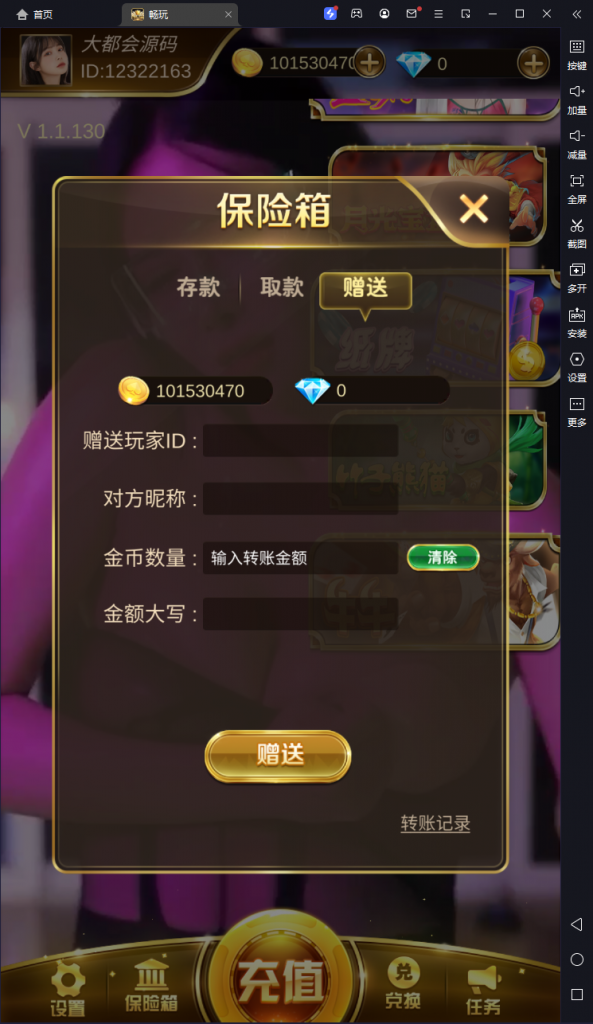Click the 赠送玩家ID input field
Screen dimensions: 593x1024
point(300,441)
